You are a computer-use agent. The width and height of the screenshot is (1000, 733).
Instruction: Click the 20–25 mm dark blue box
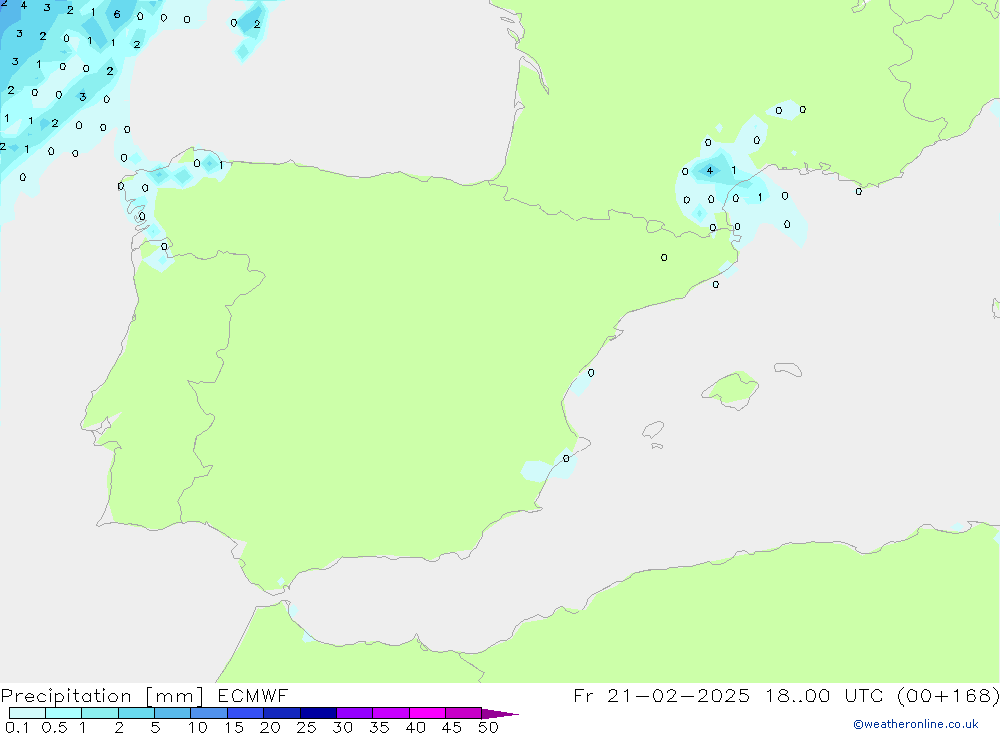pyautogui.click(x=281, y=713)
